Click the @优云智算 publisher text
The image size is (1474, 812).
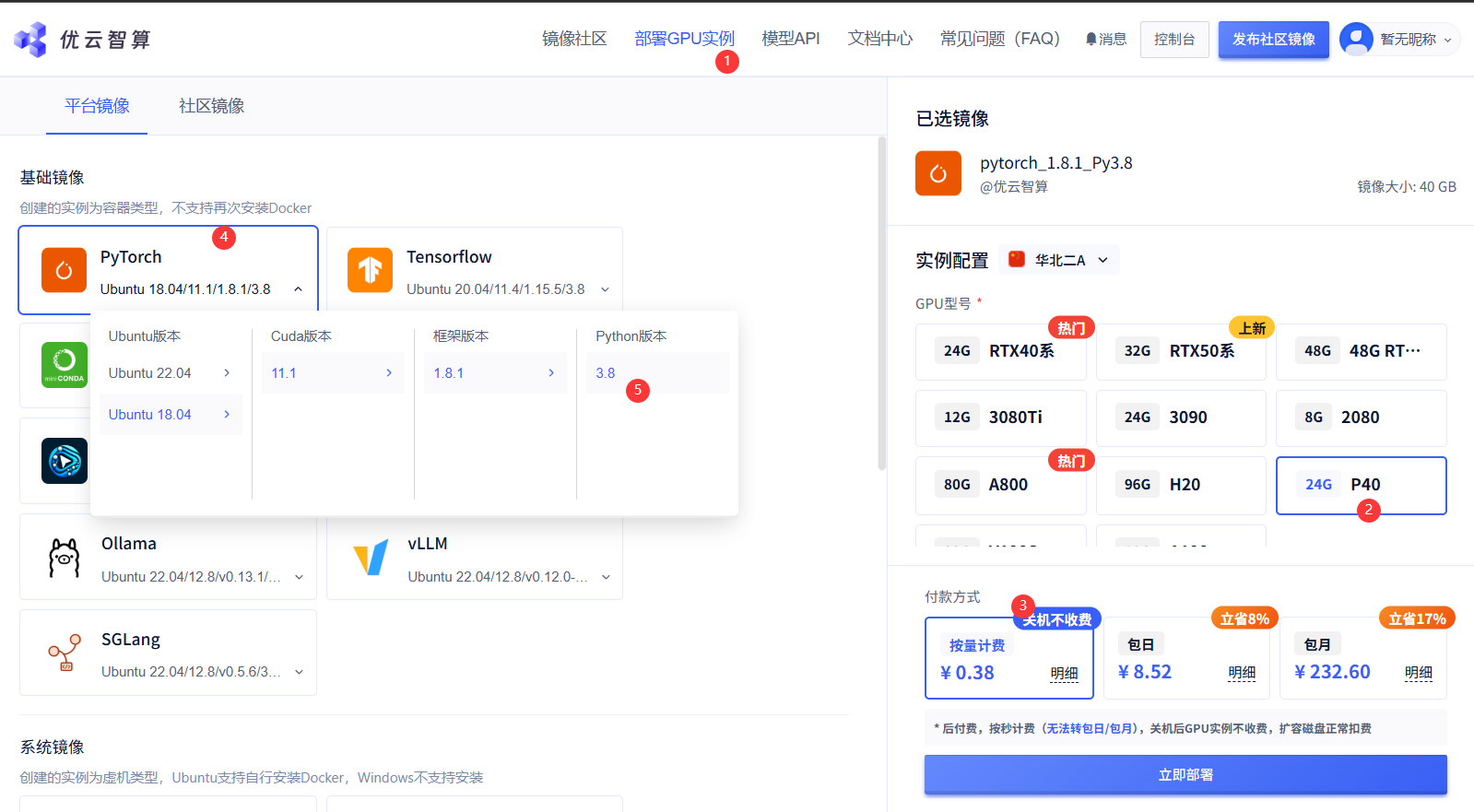point(1014,187)
